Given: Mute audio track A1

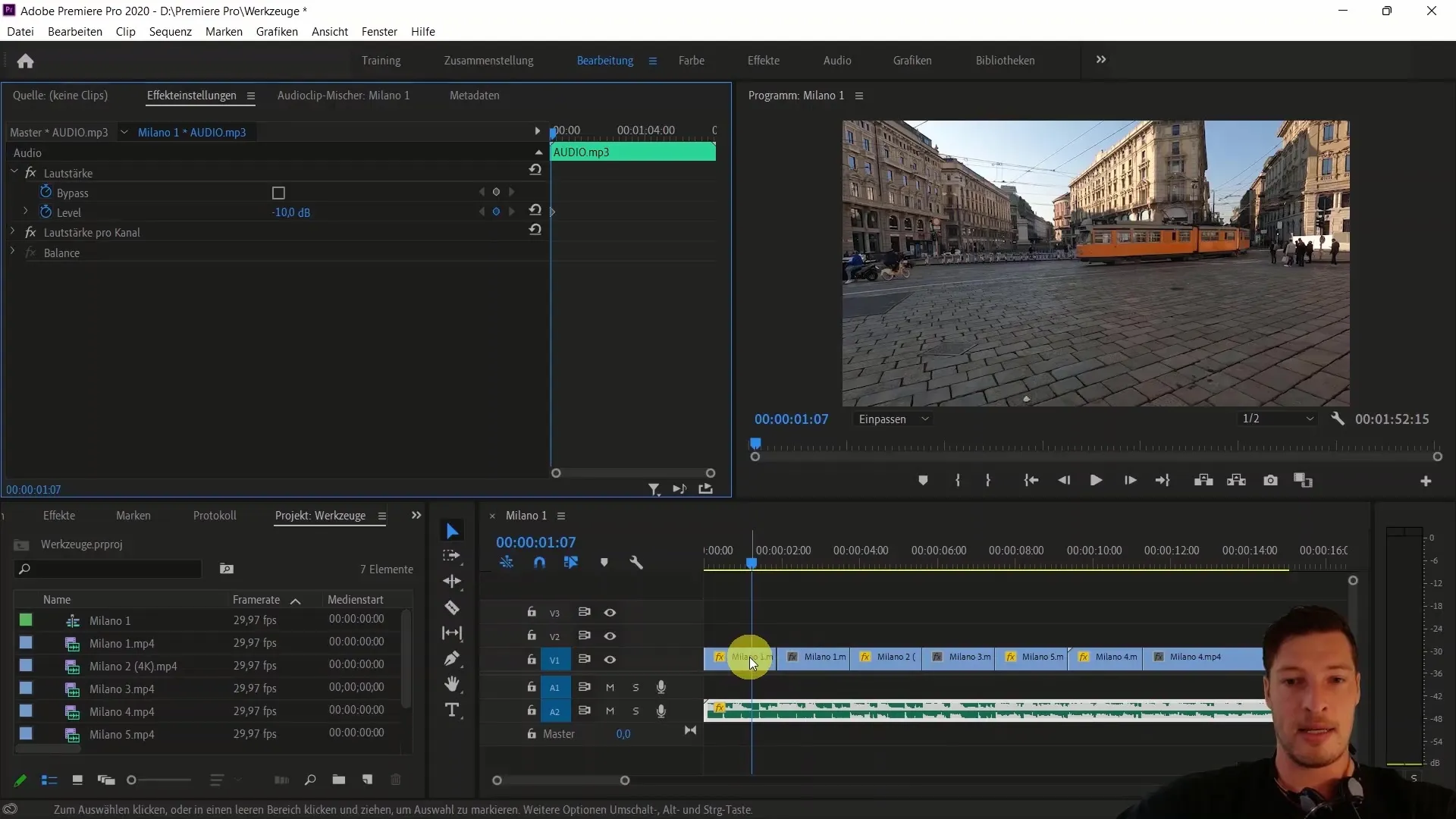Looking at the screenshot, I should [610, 688].
